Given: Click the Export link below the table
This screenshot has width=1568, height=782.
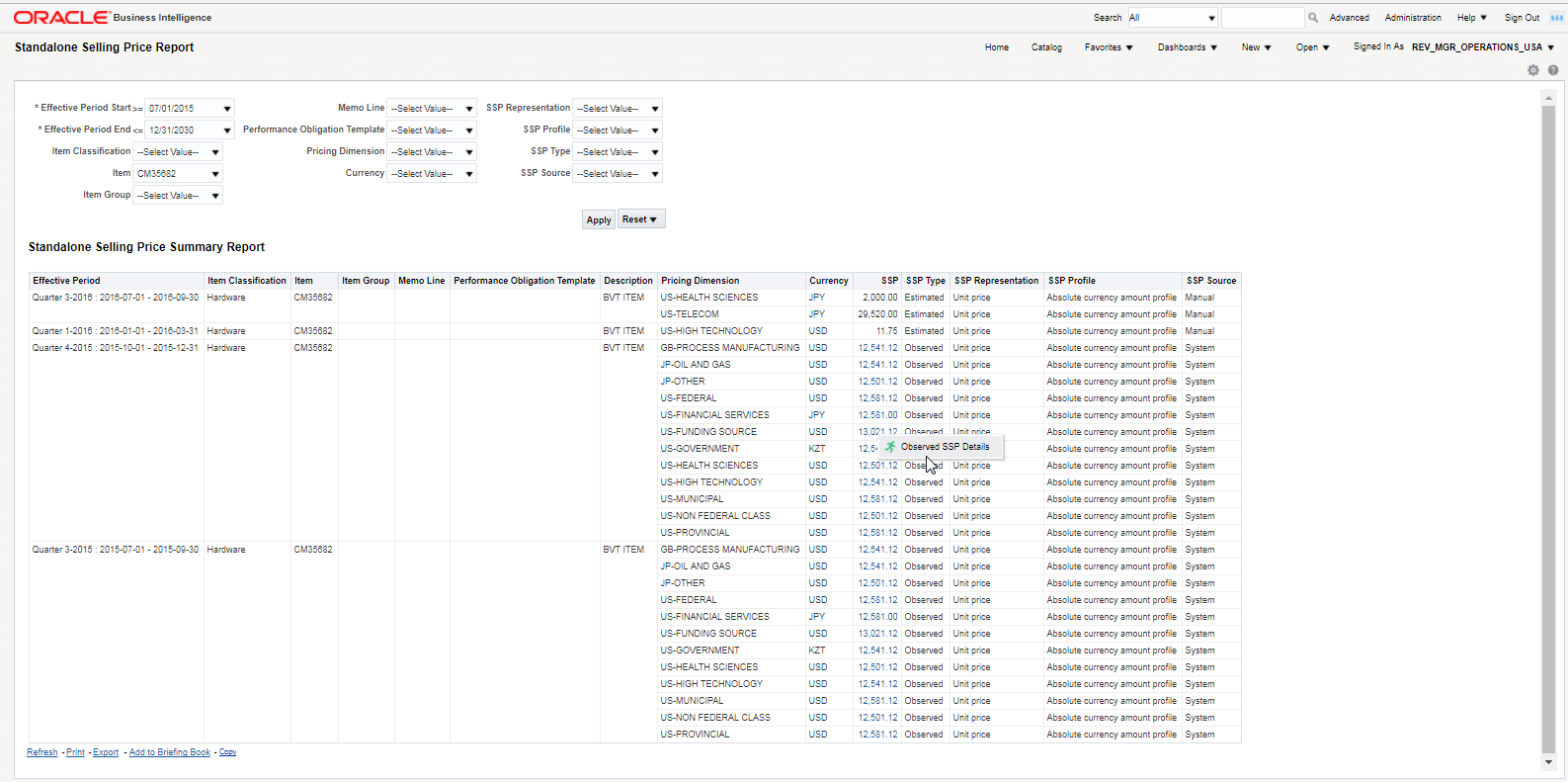Looking at the screenshot, I should (x=106, y=752).
